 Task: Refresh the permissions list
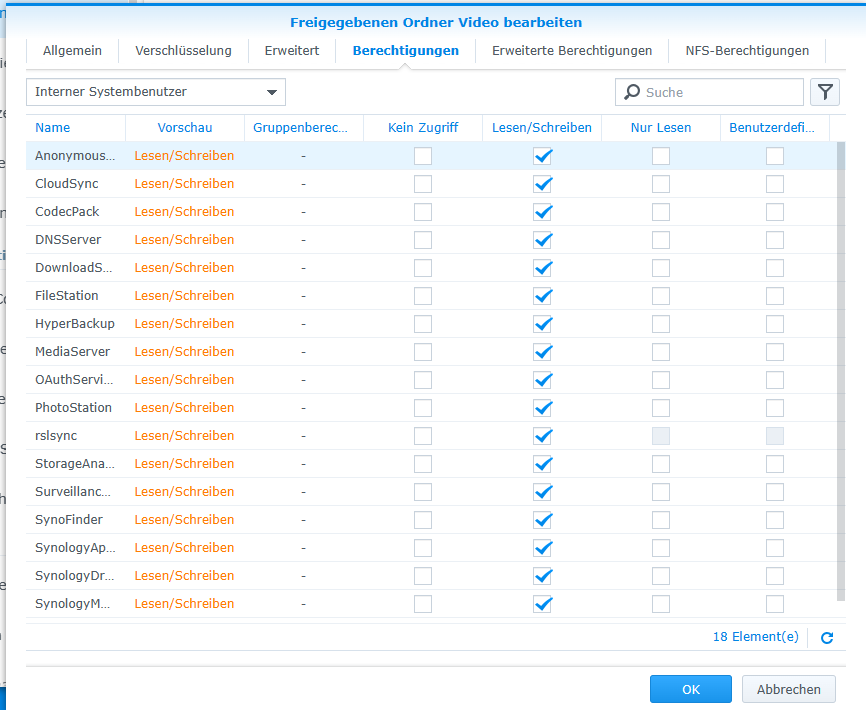tap(828, 637)
